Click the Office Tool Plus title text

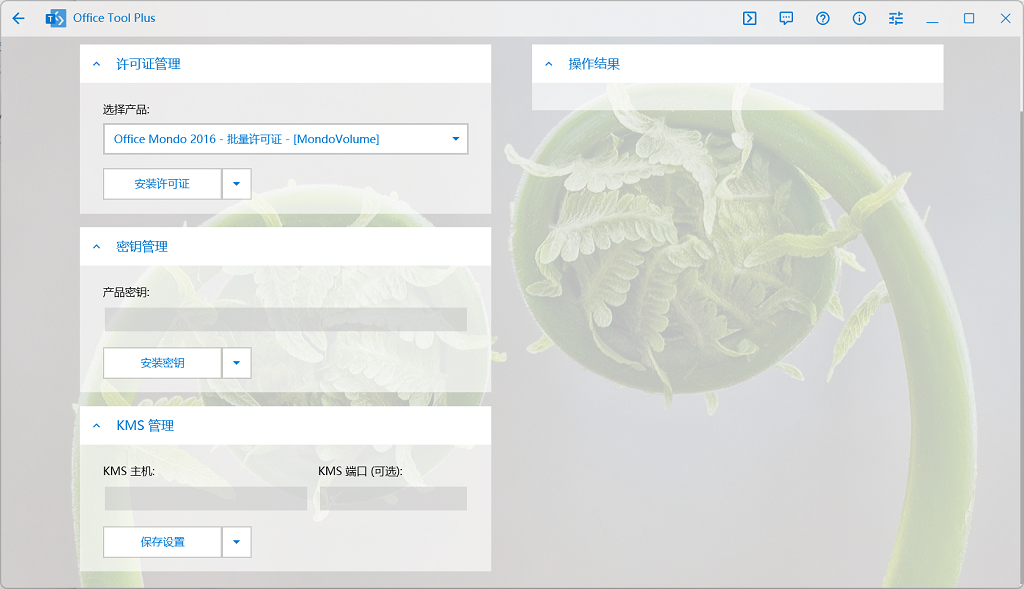point(114,18)
